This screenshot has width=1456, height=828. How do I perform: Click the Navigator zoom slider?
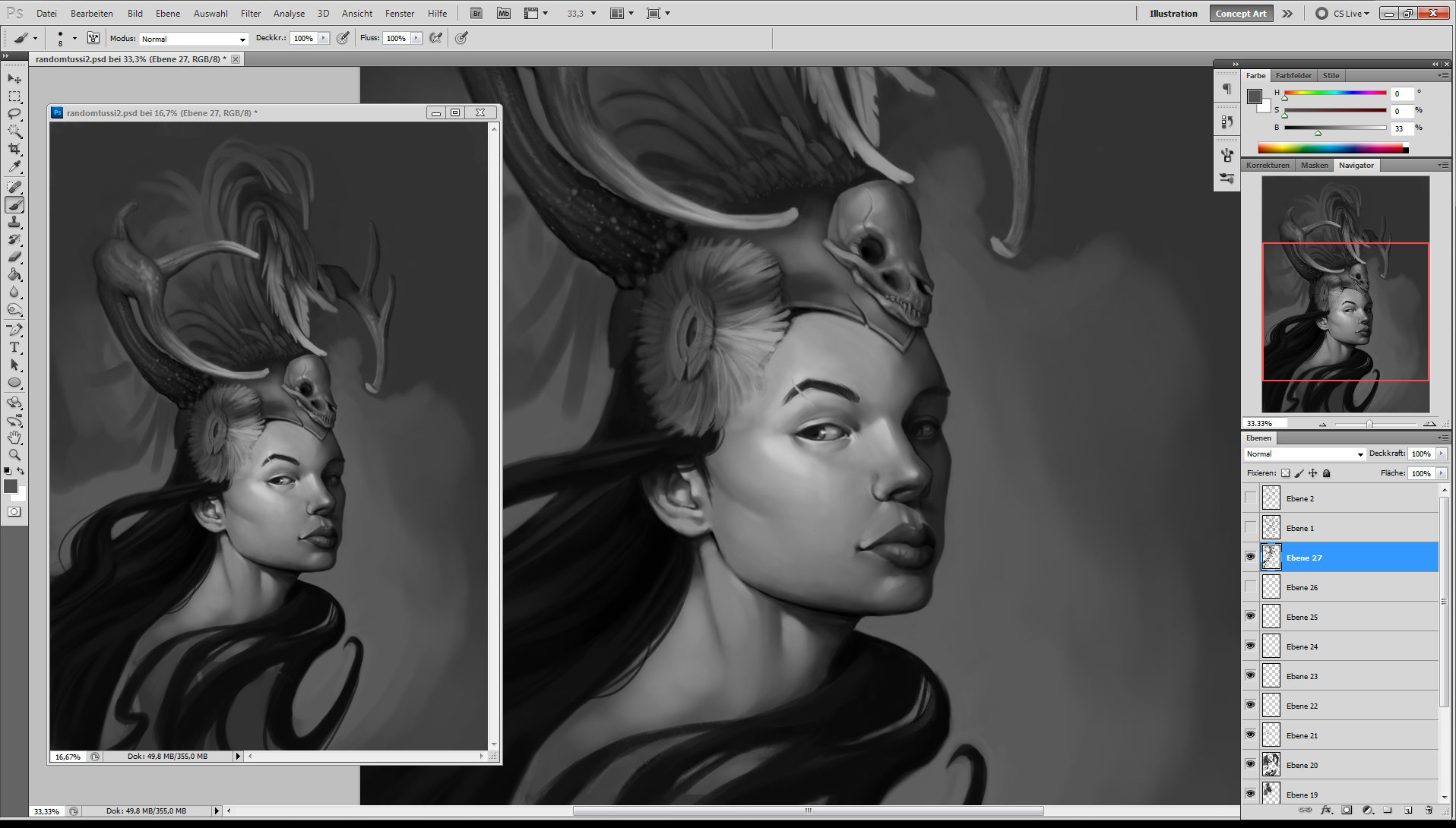tap(1369, 424)
